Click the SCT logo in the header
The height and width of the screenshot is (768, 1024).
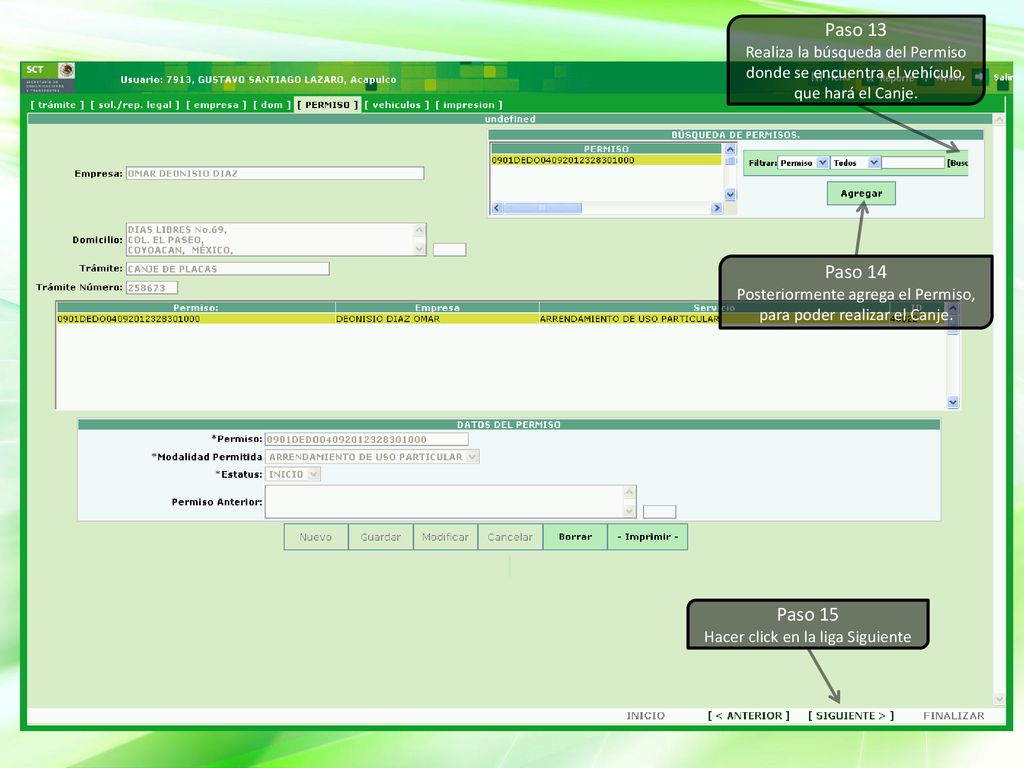50,78
